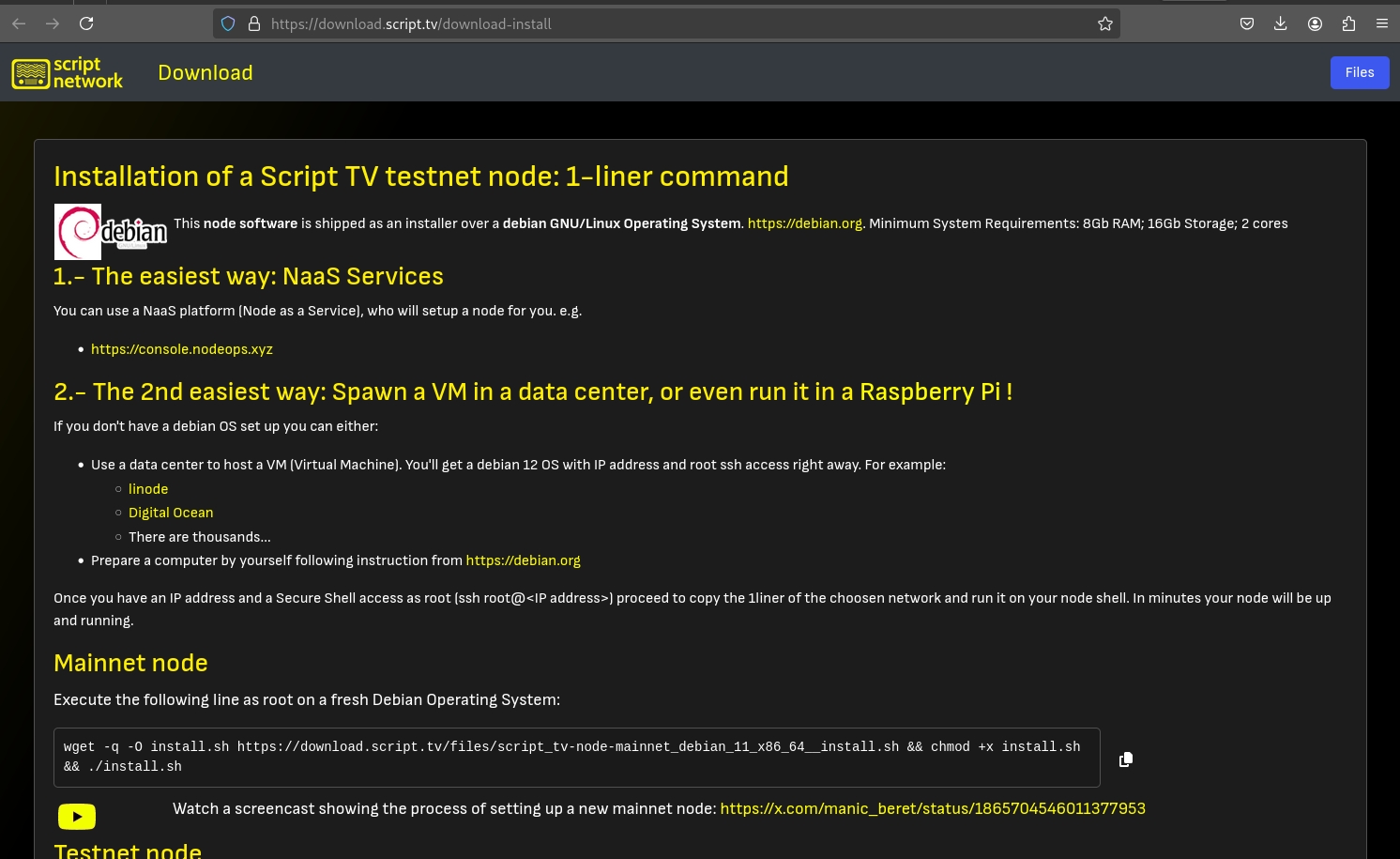The width and height of the screenshot is (1400, 859).
Task: Open the console.nodeops.xyz link
Action: pos(182,349)
